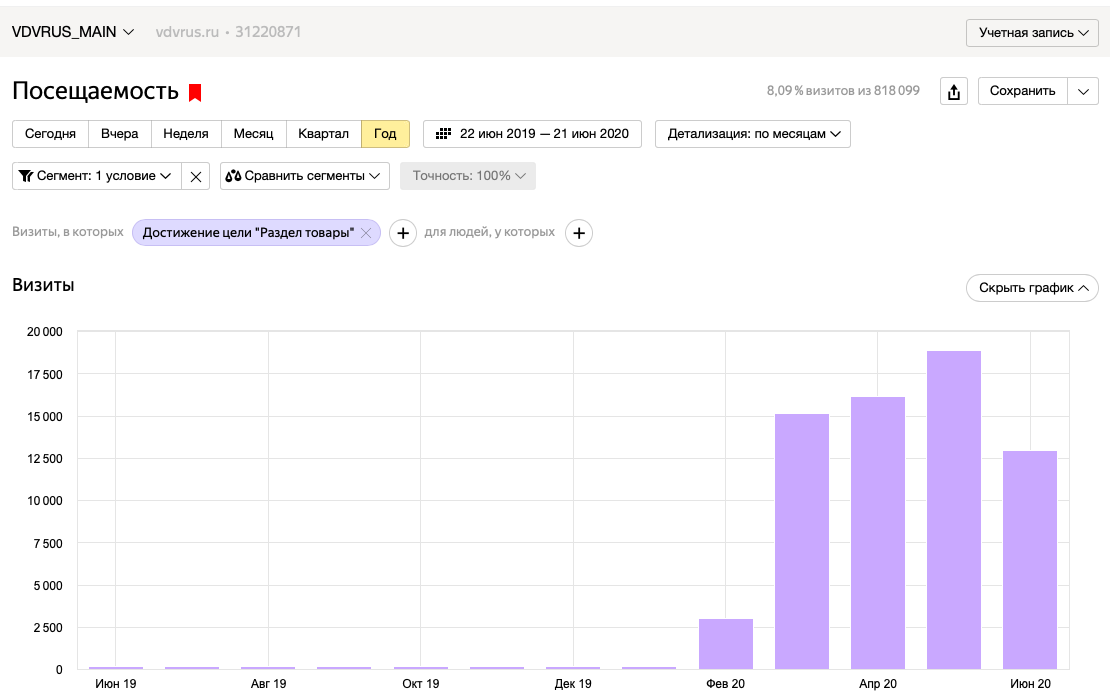Click the Фев 20 bar in chart
Viewport: 1110px width, 700px height.
726,644
